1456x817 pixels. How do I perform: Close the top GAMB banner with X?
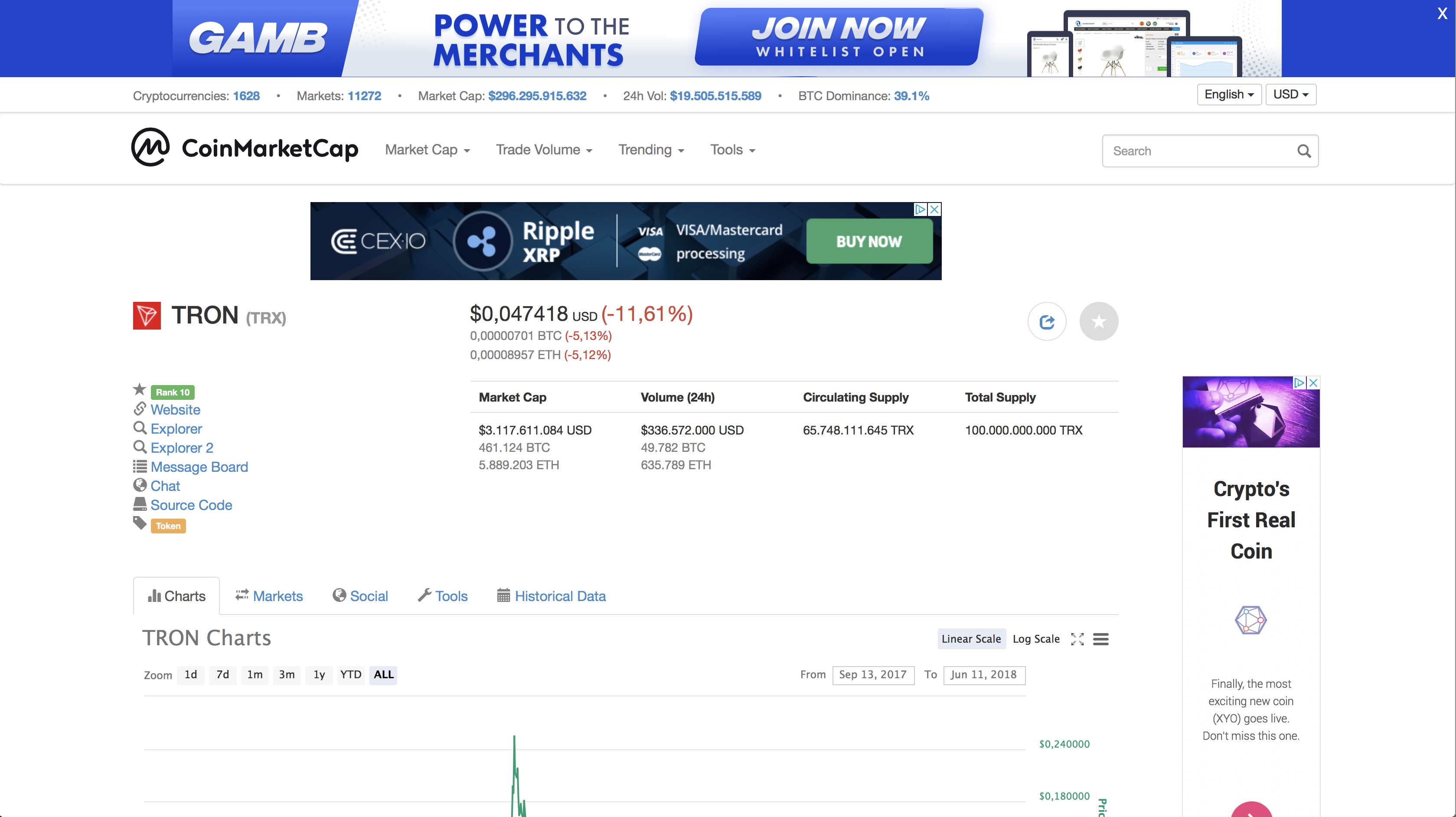pos(1442,13)
